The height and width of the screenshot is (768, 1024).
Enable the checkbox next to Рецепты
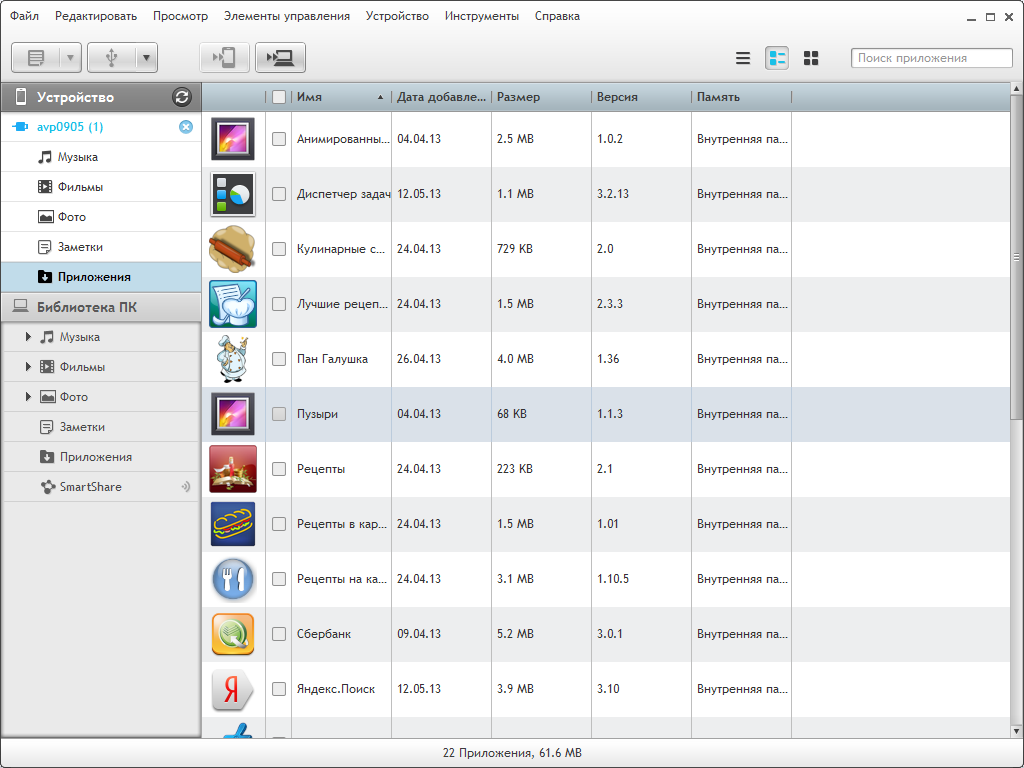click(x=279, y=469)
